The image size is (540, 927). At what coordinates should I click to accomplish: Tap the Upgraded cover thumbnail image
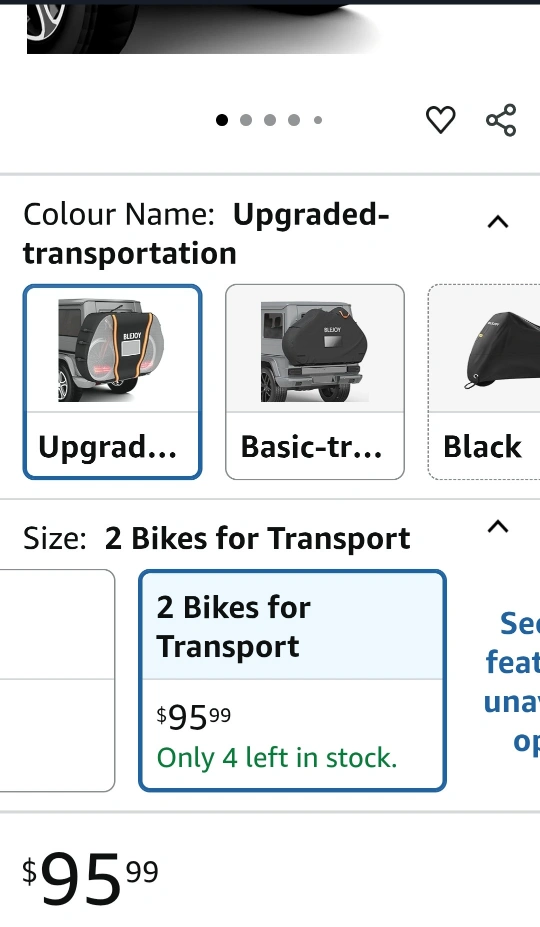[x=112, y=350]
